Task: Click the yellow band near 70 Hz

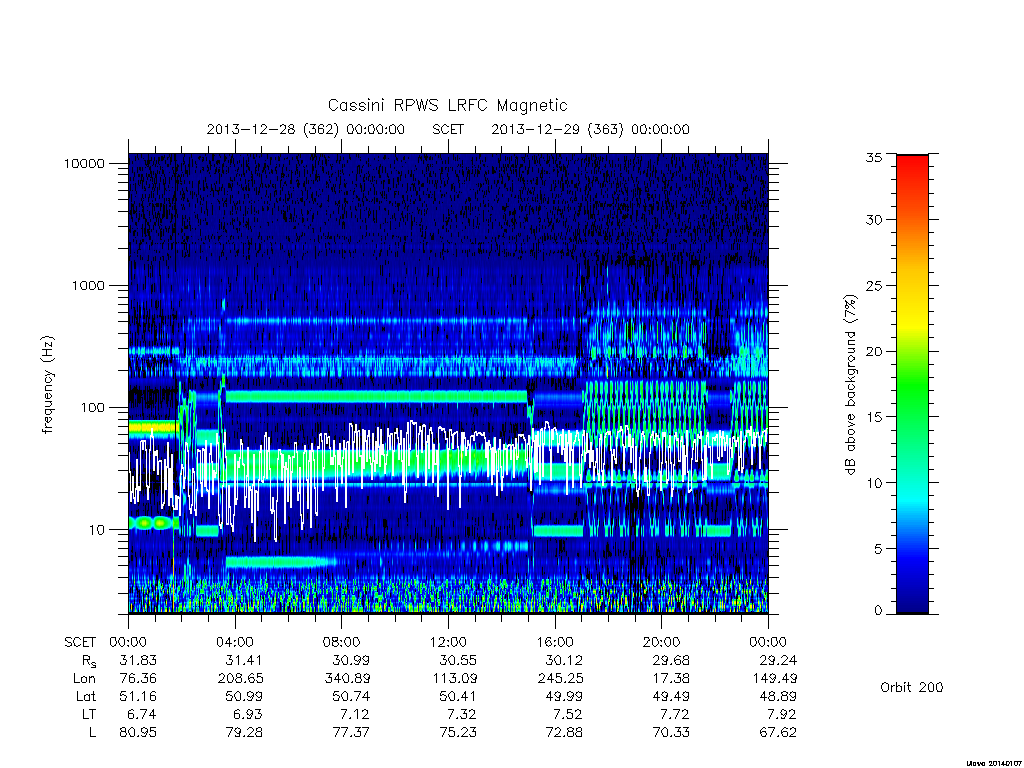Action: (x=153, y=428)
